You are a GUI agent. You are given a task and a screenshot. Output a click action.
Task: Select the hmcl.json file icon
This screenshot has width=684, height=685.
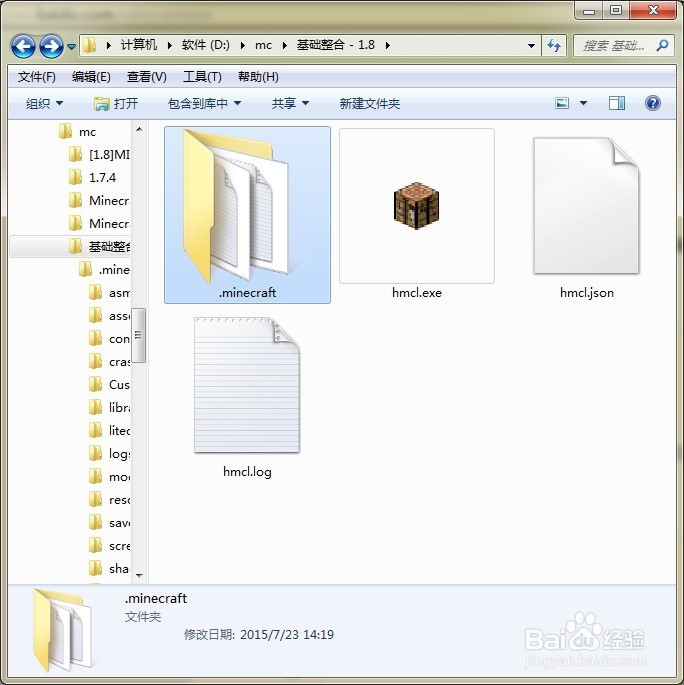pos(586,206)
